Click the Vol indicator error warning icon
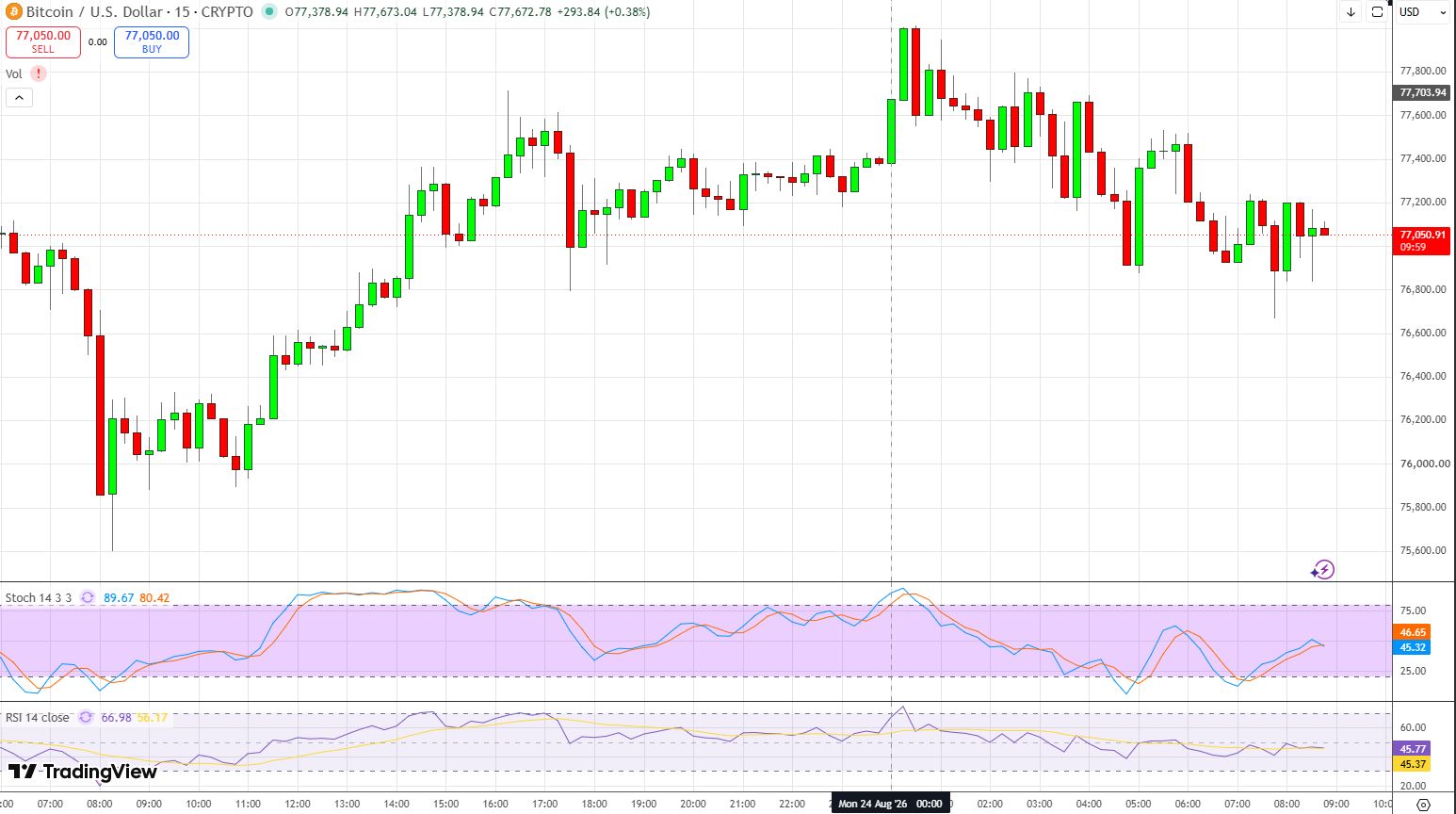The height and width of the screenshot is (814, 1456). coord(38,73)
